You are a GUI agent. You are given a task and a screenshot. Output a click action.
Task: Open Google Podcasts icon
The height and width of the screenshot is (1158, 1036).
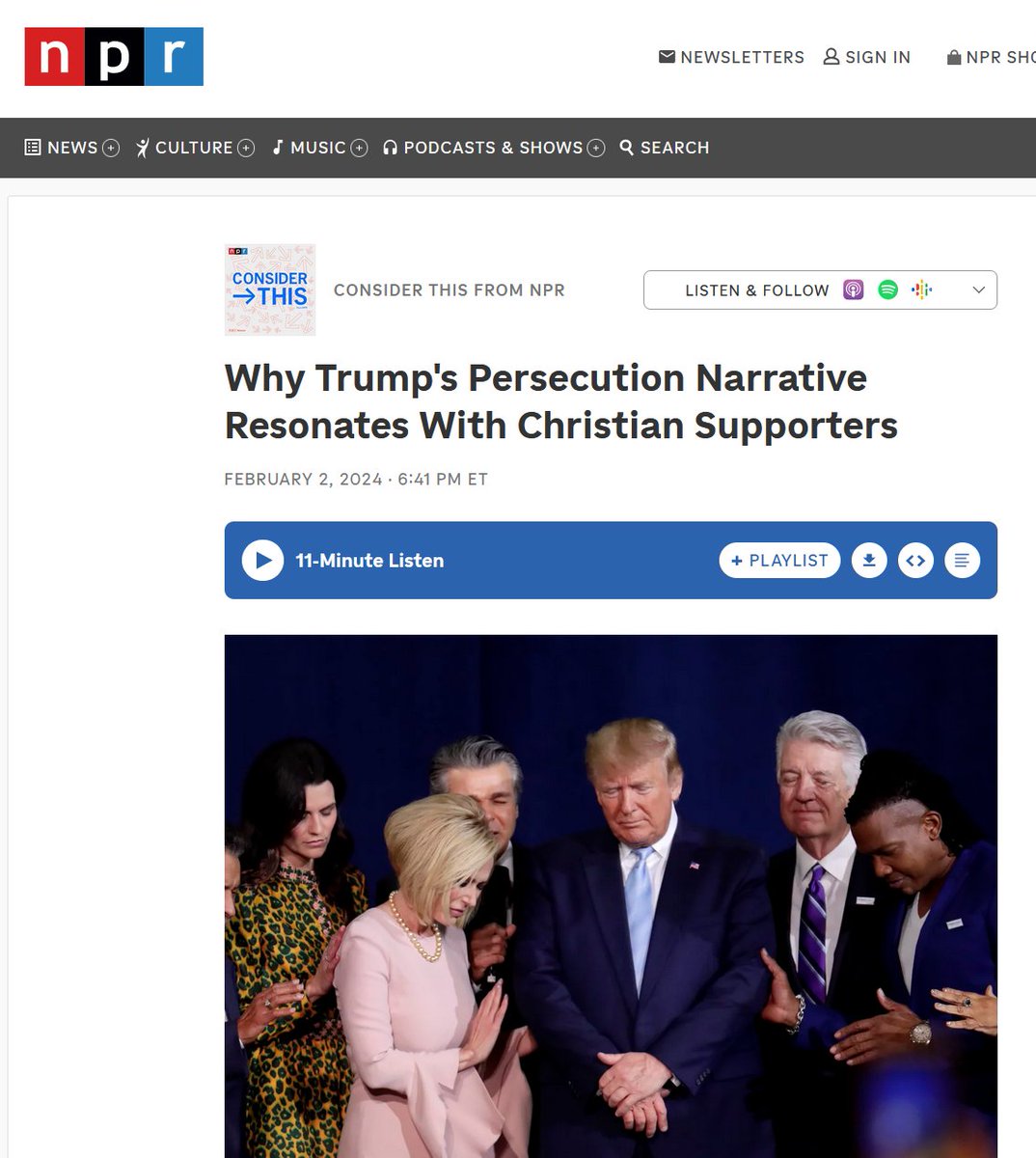tap(922, 289)
